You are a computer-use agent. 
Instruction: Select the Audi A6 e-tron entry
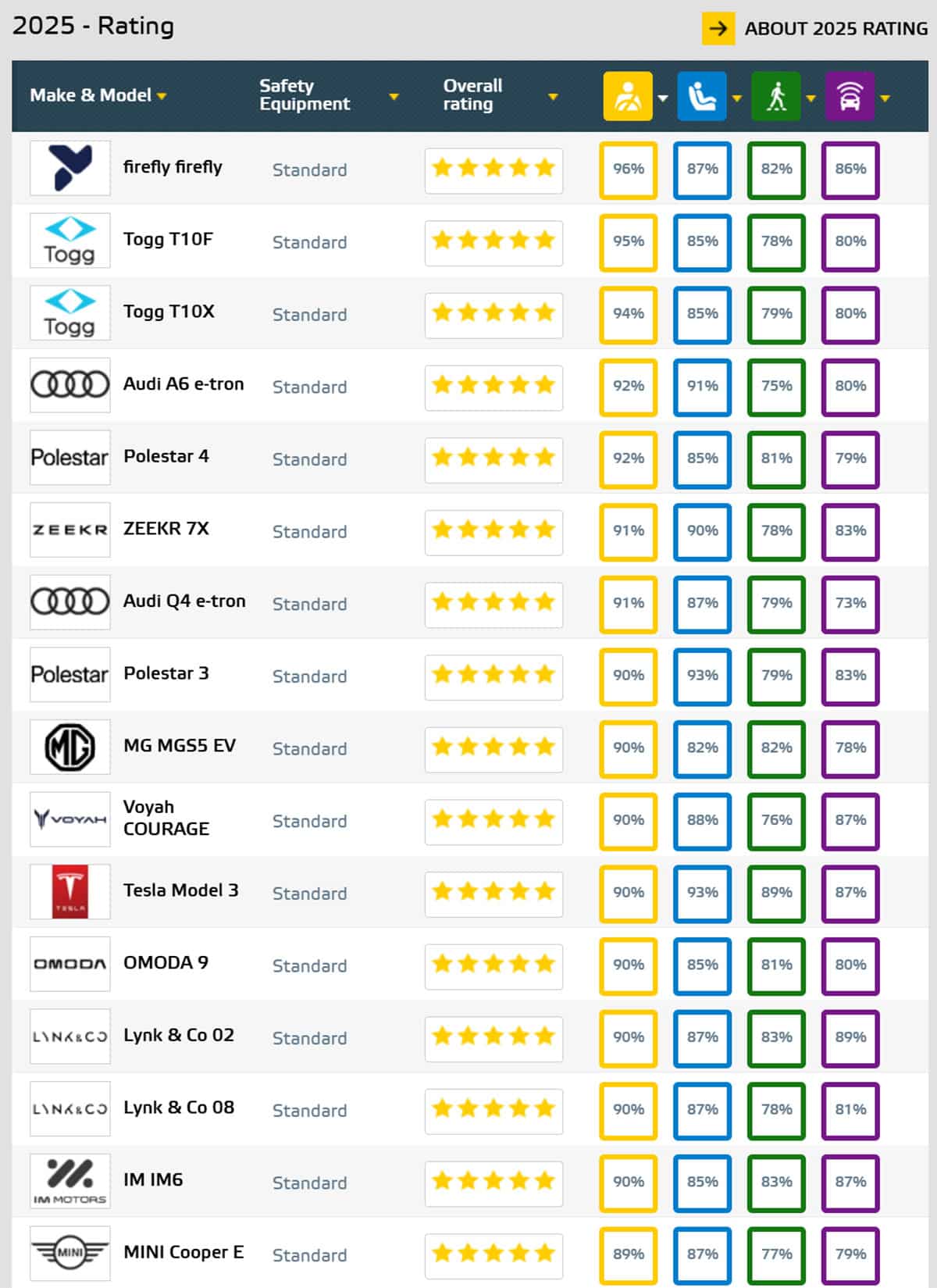click(183, 384)
